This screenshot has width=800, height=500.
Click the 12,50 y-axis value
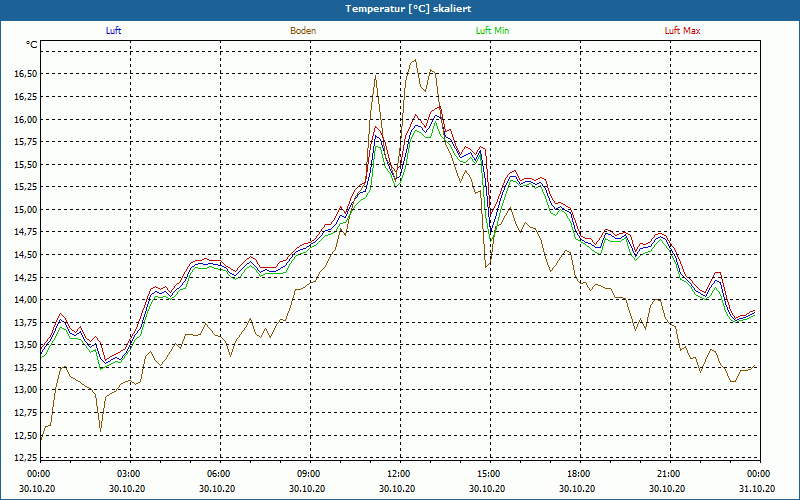click(26, 436)
